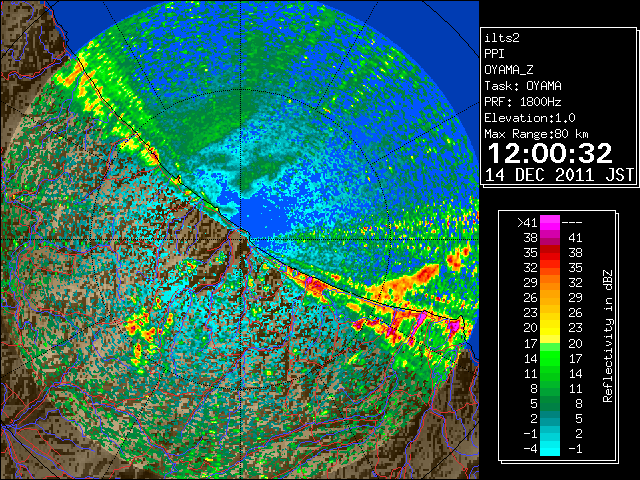Click the '>41' legend value
Screen dimensions: 640x480
(x=527, y=223)
